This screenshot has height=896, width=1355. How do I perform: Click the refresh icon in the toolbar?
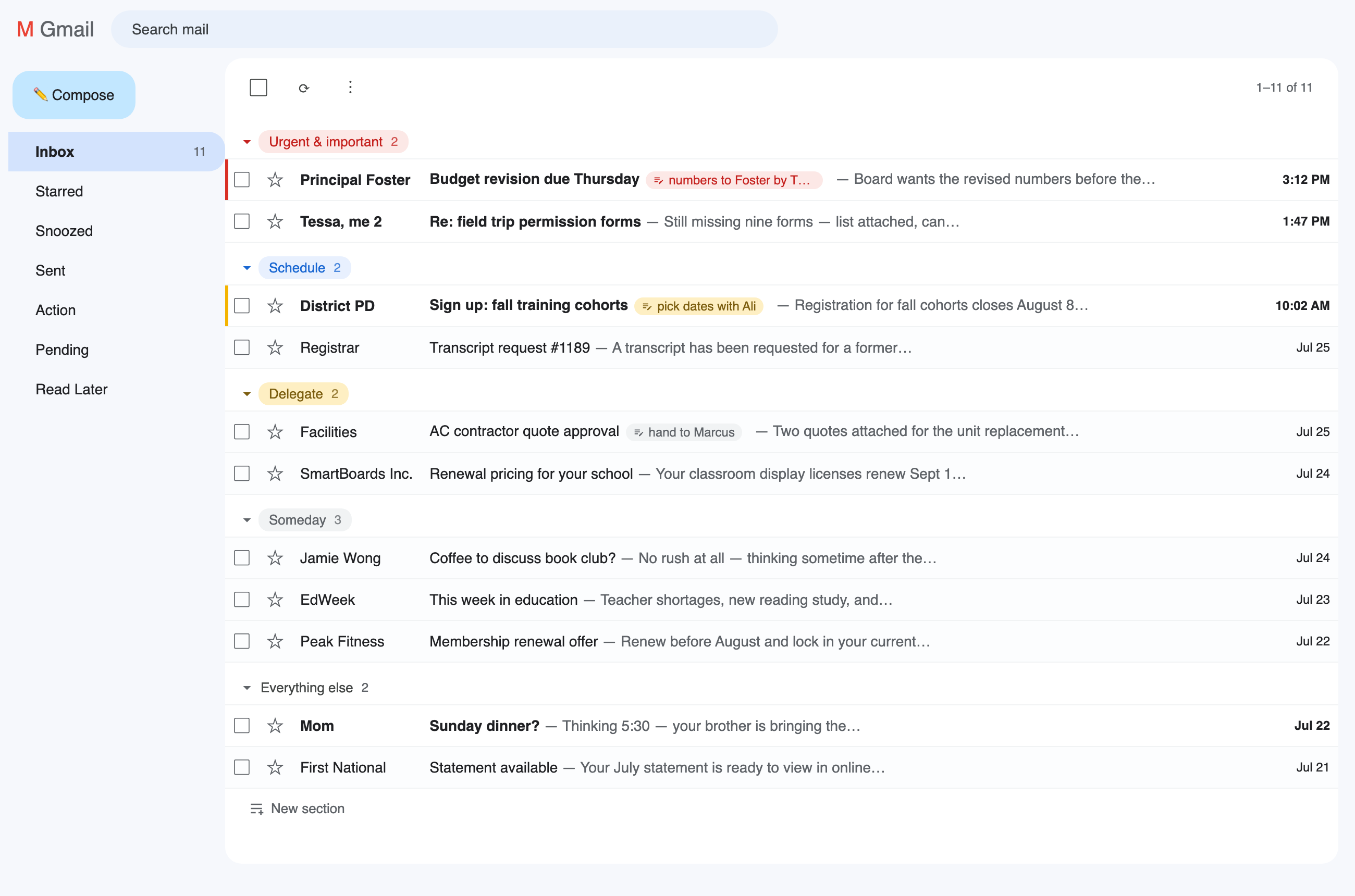304,88
